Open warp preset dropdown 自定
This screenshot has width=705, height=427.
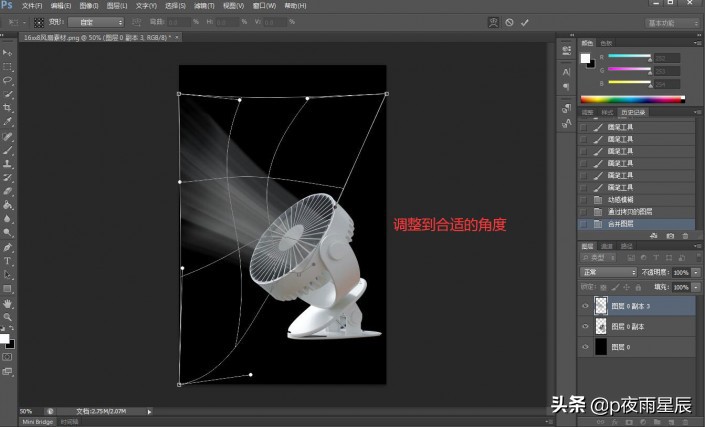[x=95, y=22]
